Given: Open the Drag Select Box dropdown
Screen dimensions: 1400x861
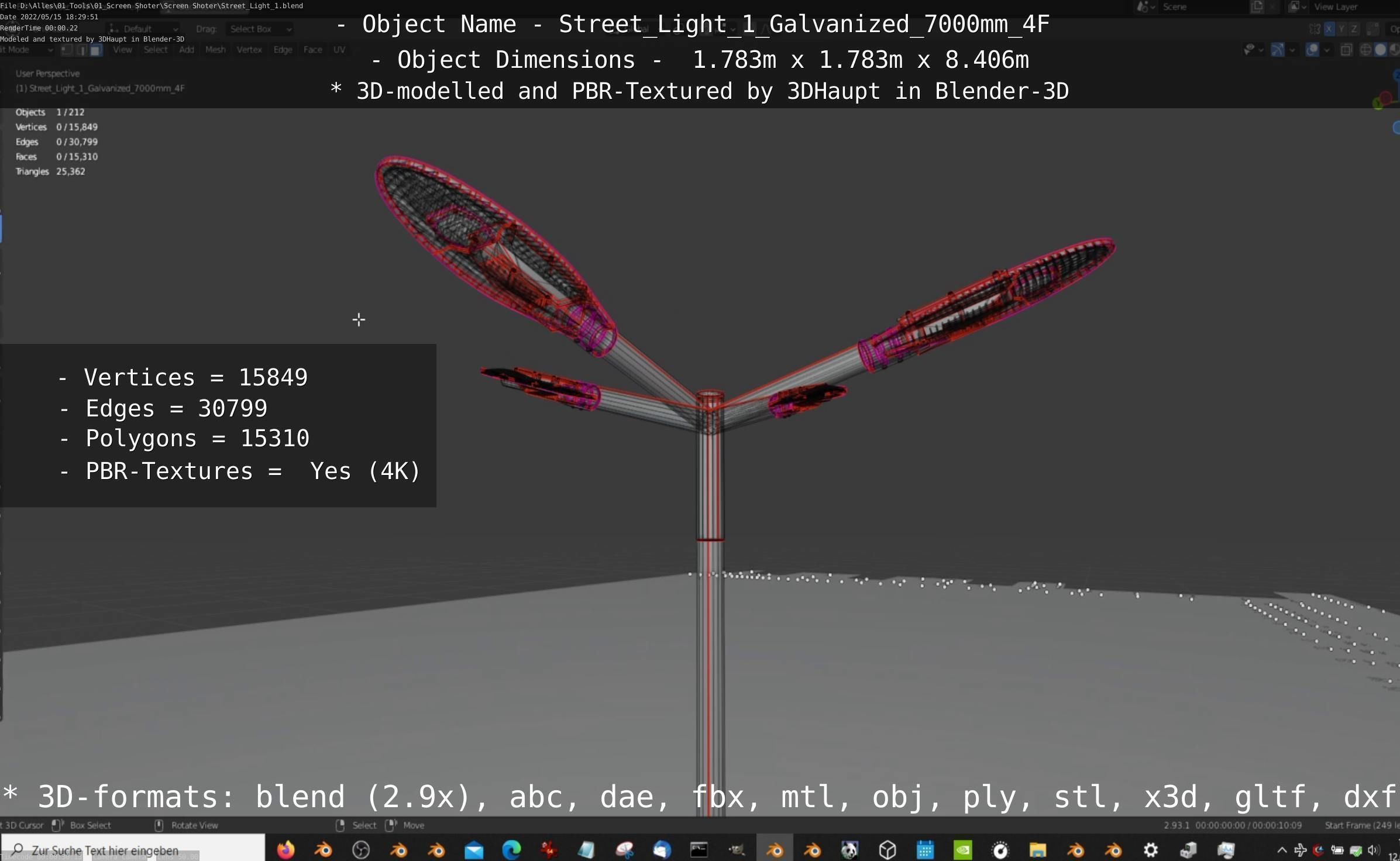Looking at the screenshot, I should pos(260,29).
